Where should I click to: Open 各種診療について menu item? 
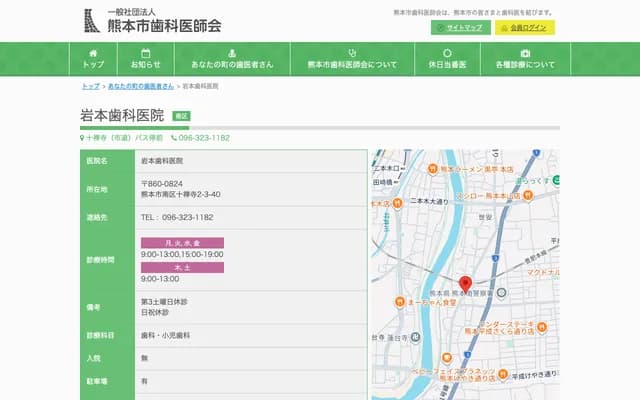525,59
